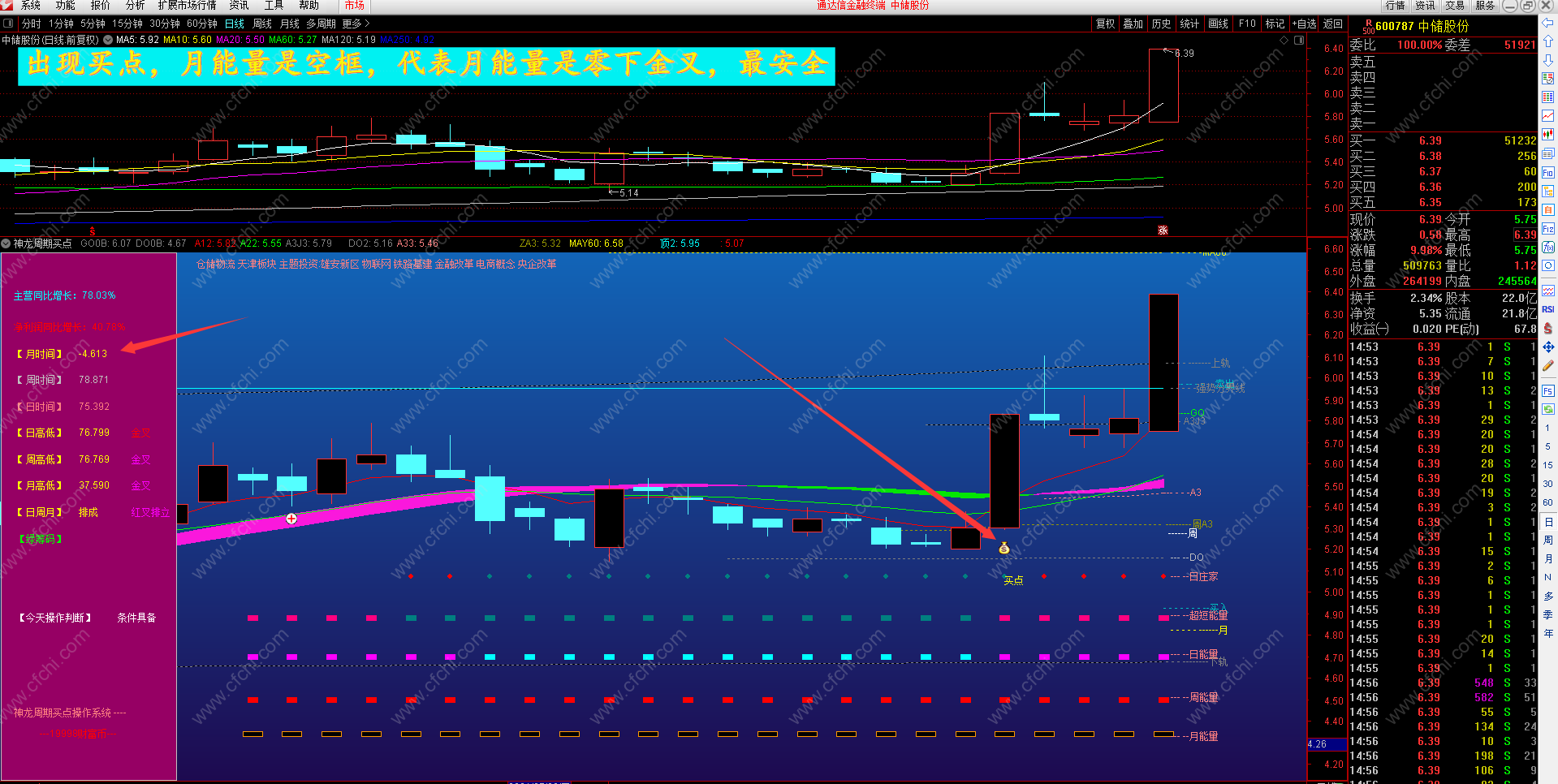This screenshot has height=784, width=1558.
Task: Switch period to 日 in right sidebar
Action: click(x=1548, y=522)
